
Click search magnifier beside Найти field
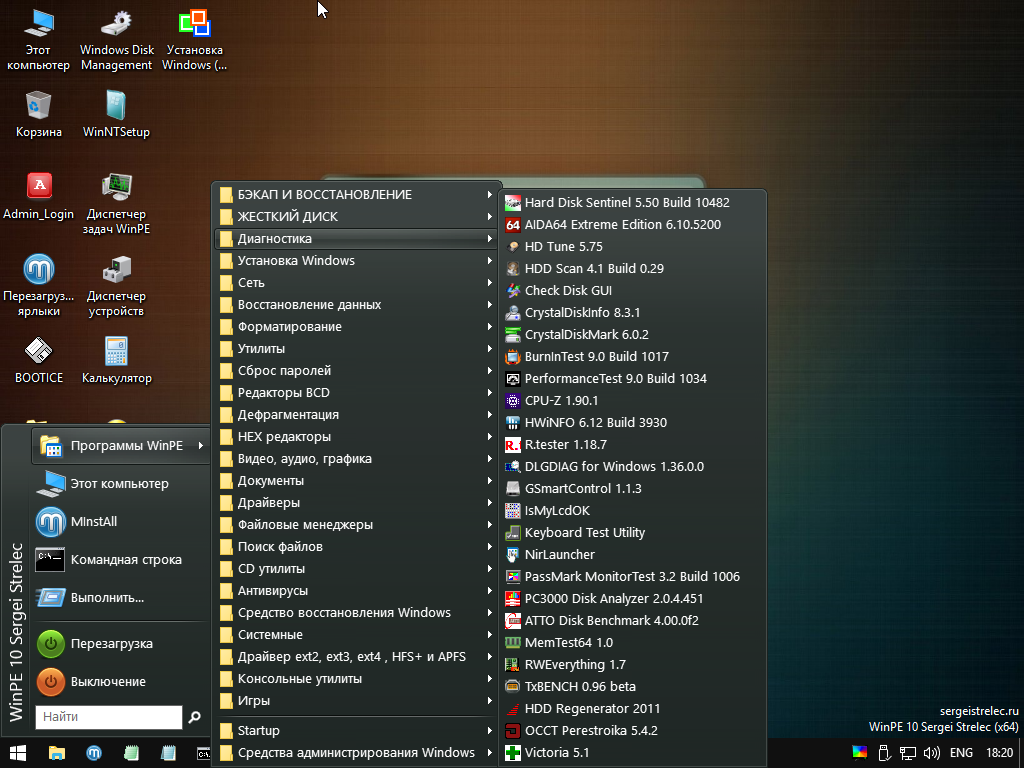pos(195,717)
